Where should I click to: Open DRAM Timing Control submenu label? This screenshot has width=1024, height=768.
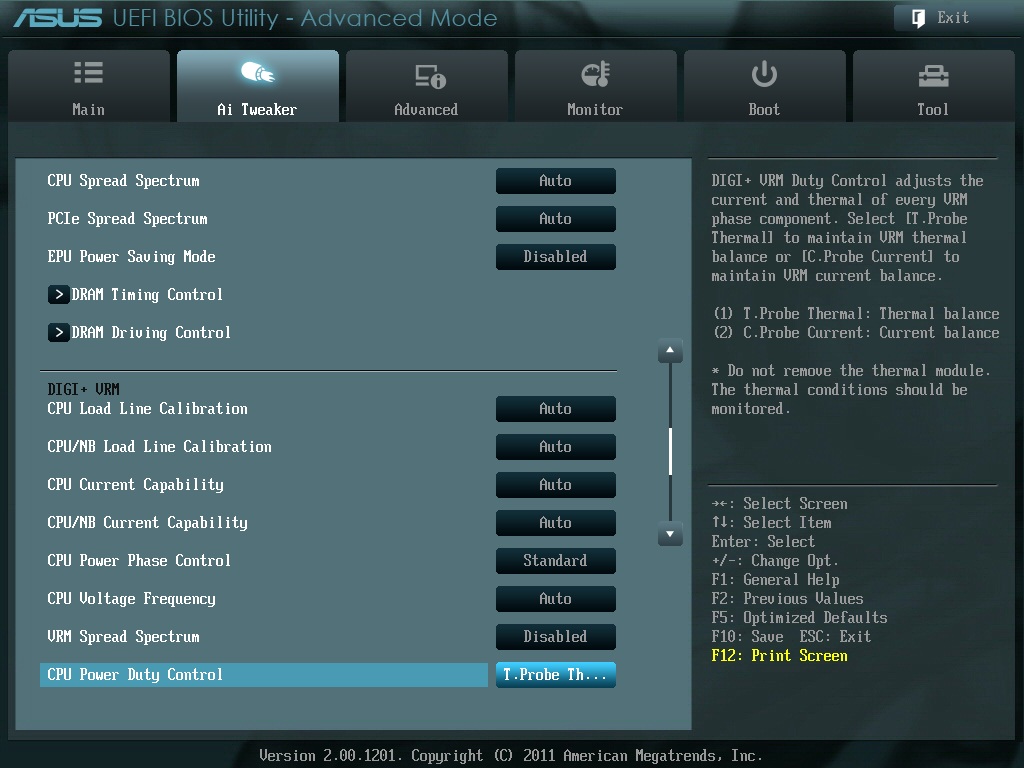(x=147, y=295)
